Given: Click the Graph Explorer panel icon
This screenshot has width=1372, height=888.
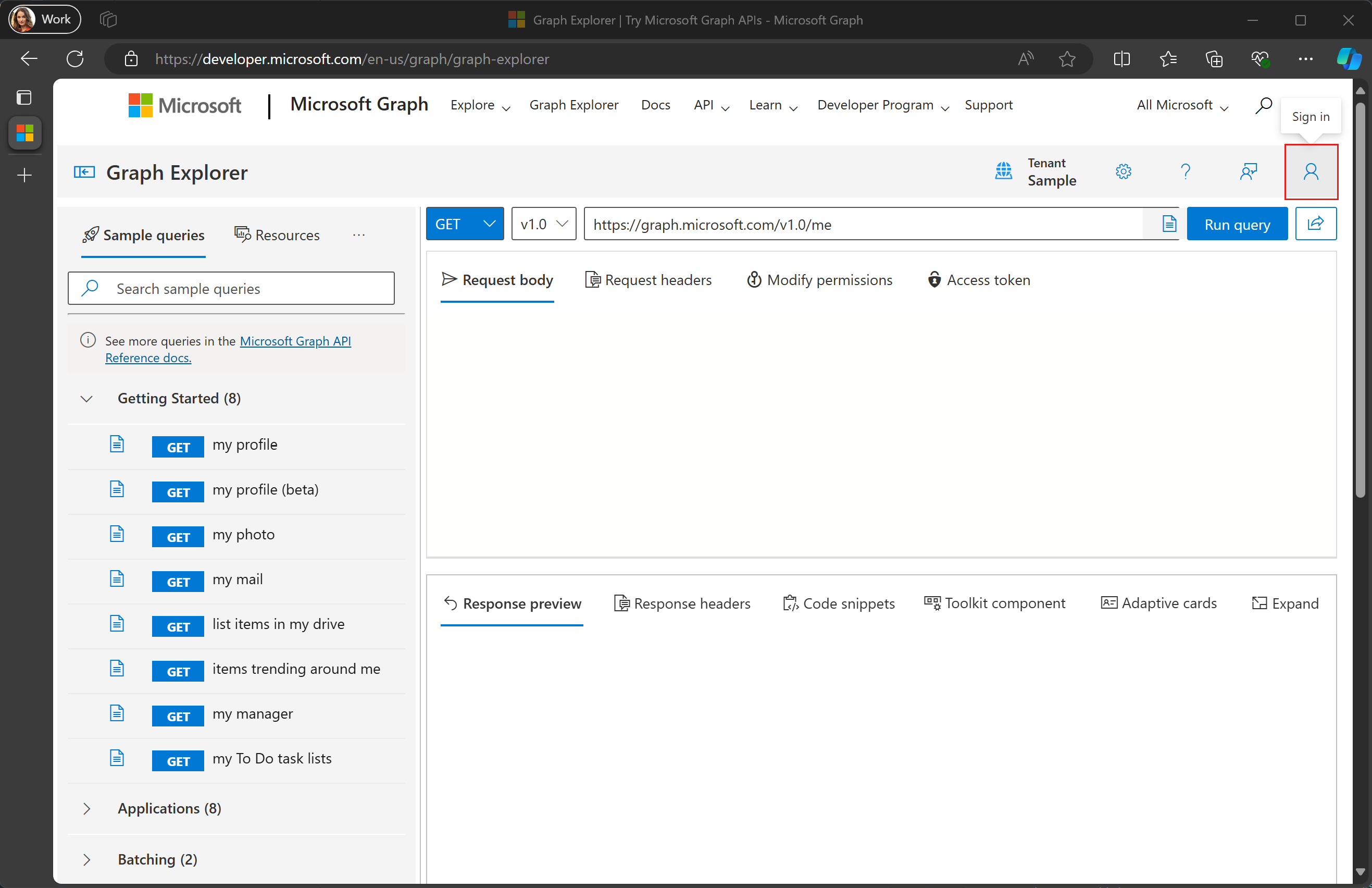Looking at the screenshot, I should coord(85,171).
